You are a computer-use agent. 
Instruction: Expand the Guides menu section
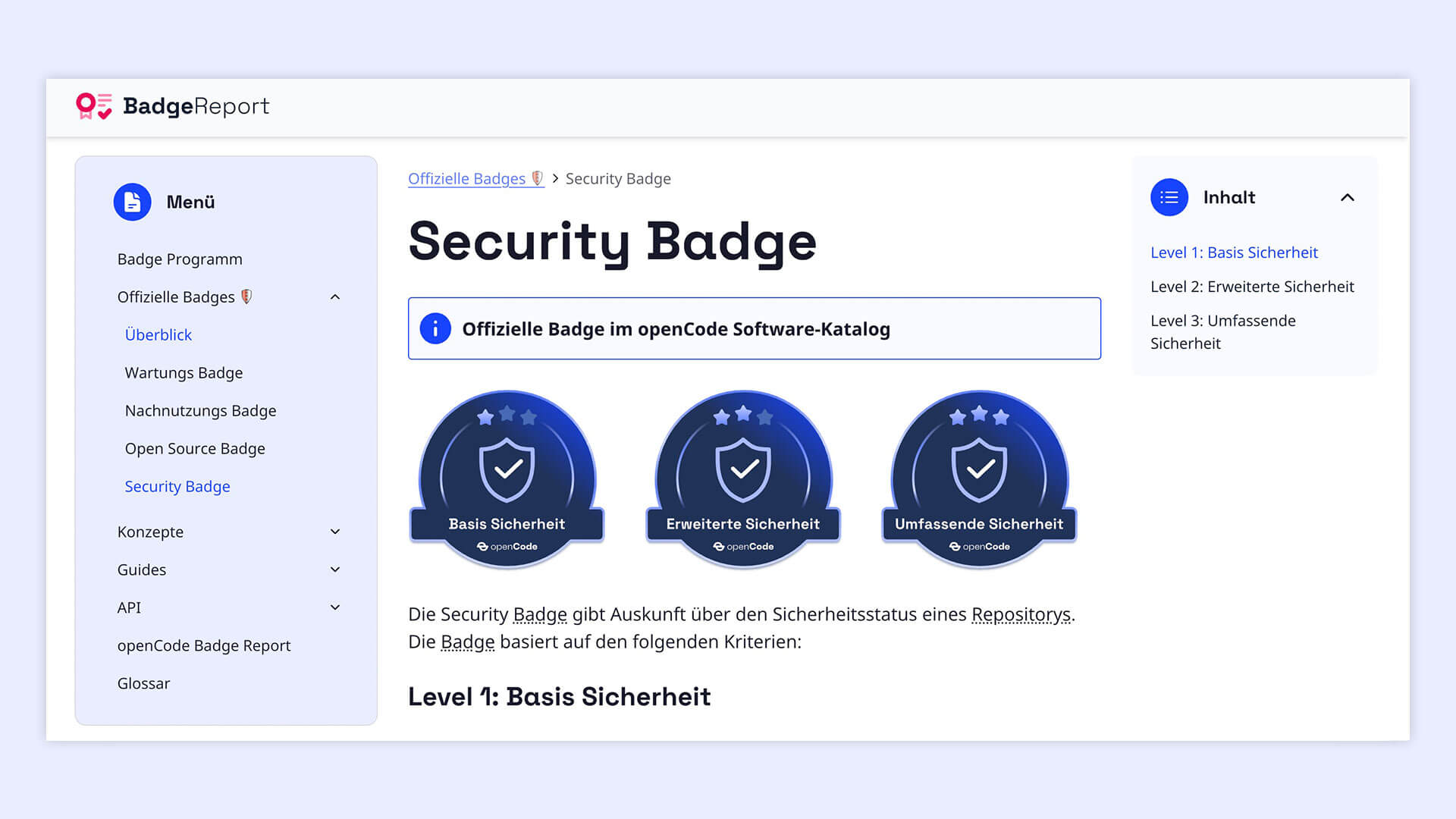[x=335, y=570]
